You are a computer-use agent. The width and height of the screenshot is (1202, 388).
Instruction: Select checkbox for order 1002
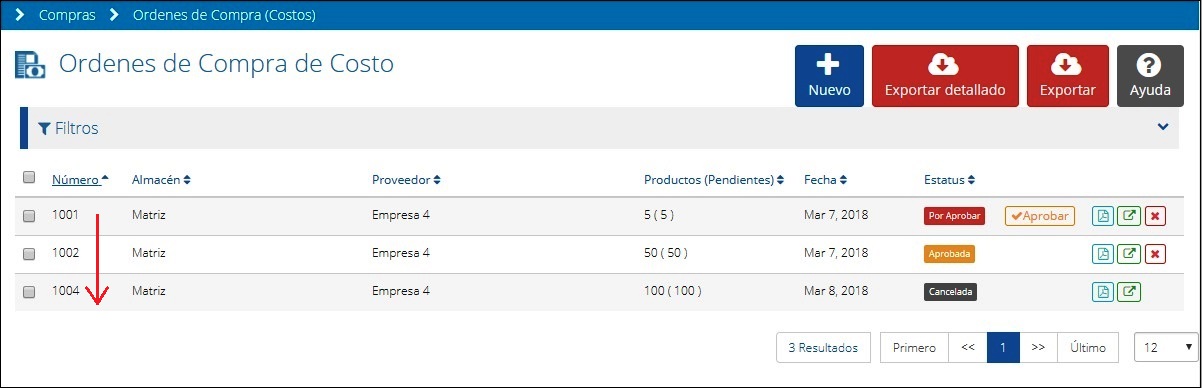coord(29,254)
